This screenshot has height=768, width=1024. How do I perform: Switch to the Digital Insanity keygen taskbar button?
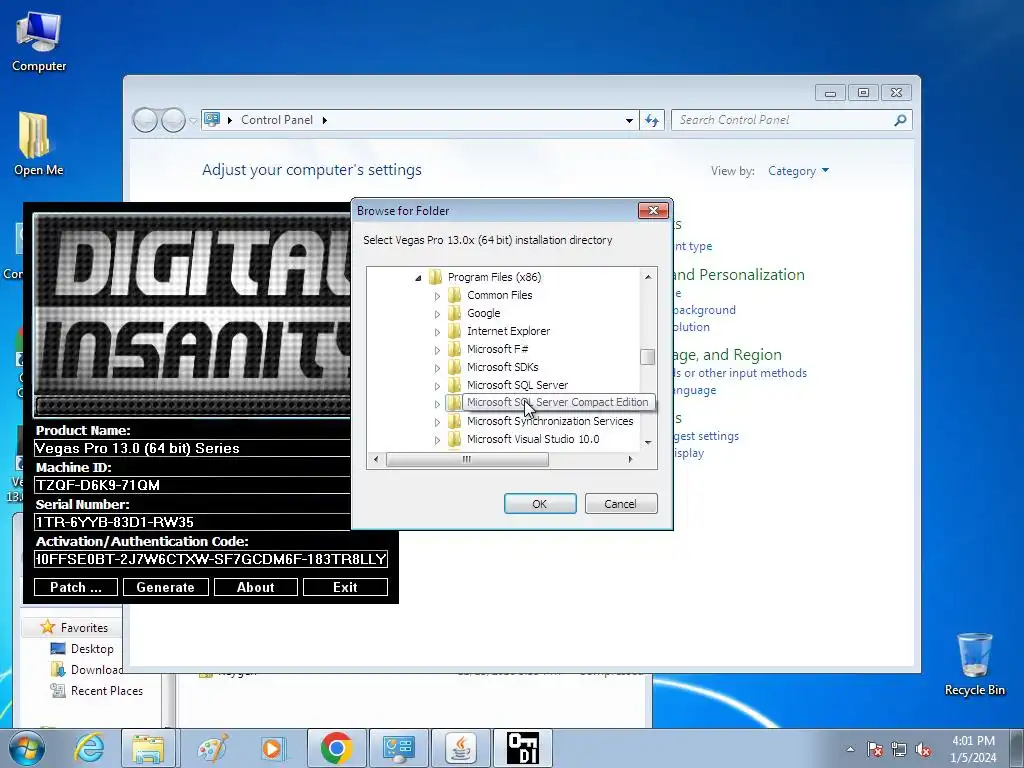pos(523,748)
